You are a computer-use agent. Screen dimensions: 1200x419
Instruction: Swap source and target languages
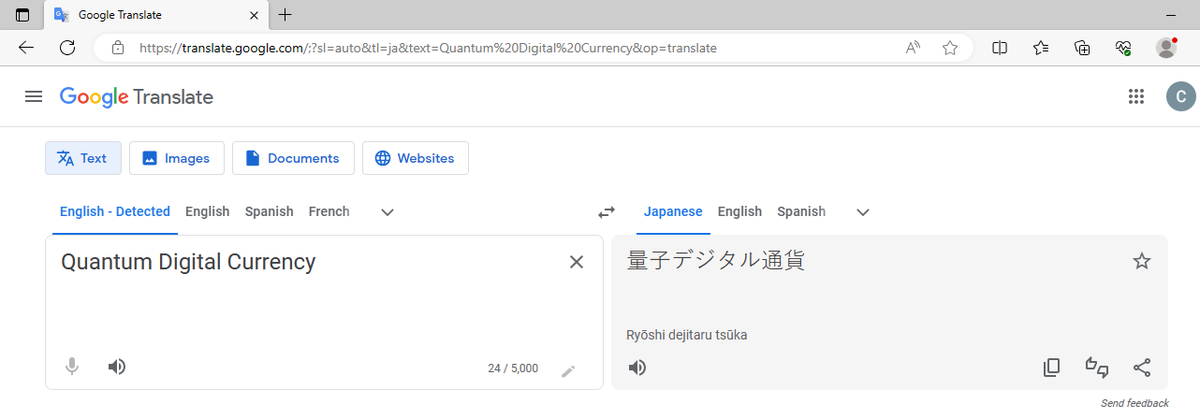pos(607,212)
